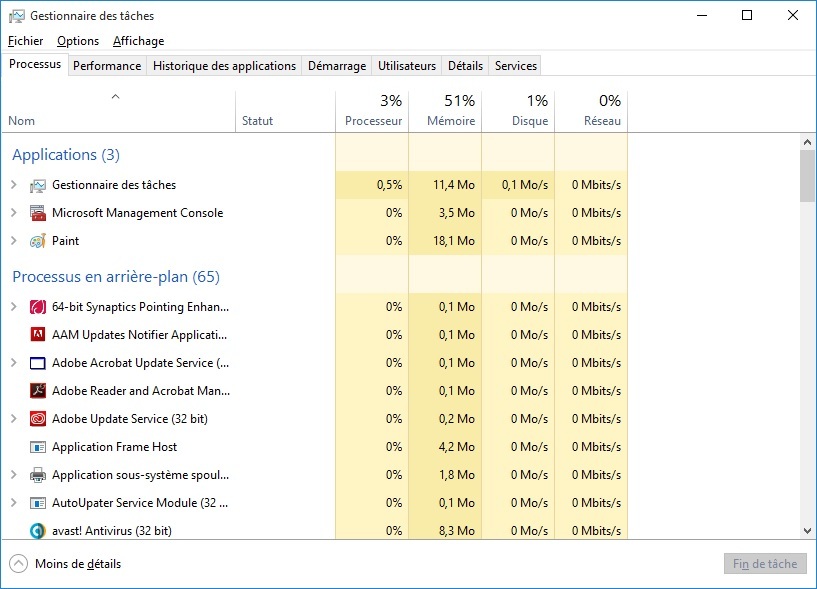817x589 pixels.
Task: Click the AutoUpater Service Module icon
Action: (x=38, y=503)
